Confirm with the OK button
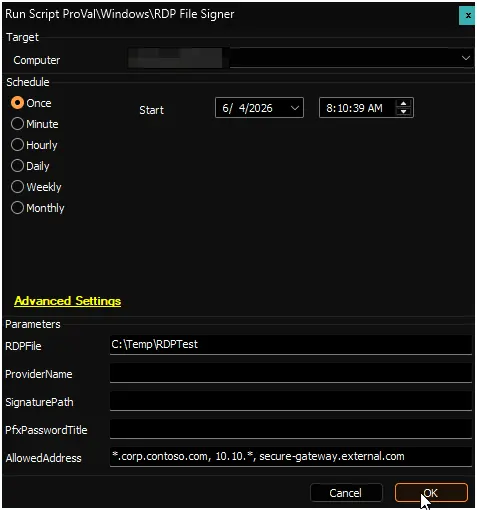 pos(431,493)
